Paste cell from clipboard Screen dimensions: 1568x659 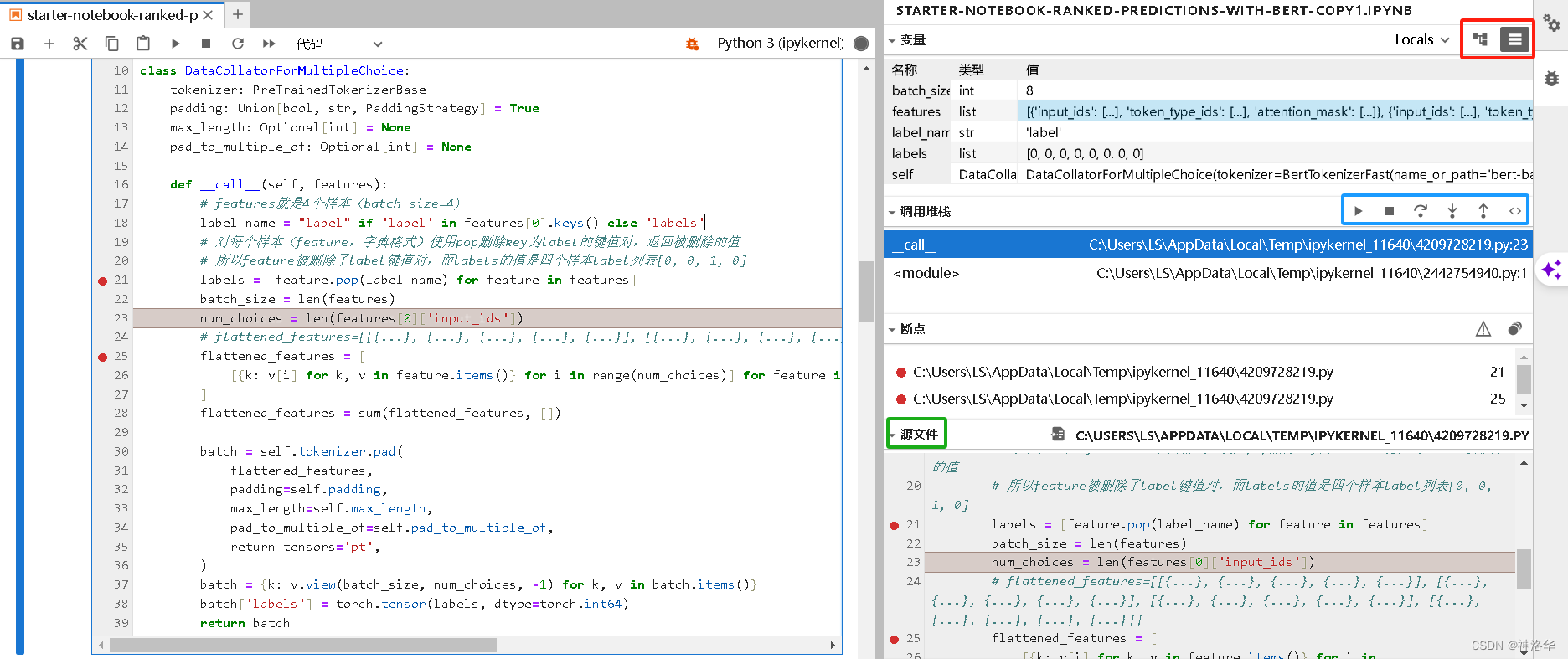click(143, 44)
